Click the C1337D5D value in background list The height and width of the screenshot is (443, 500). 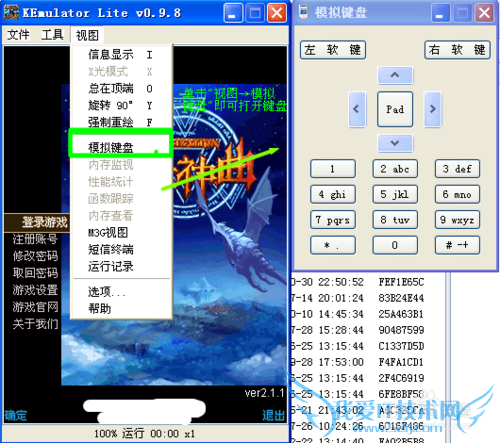click(401, 346)
